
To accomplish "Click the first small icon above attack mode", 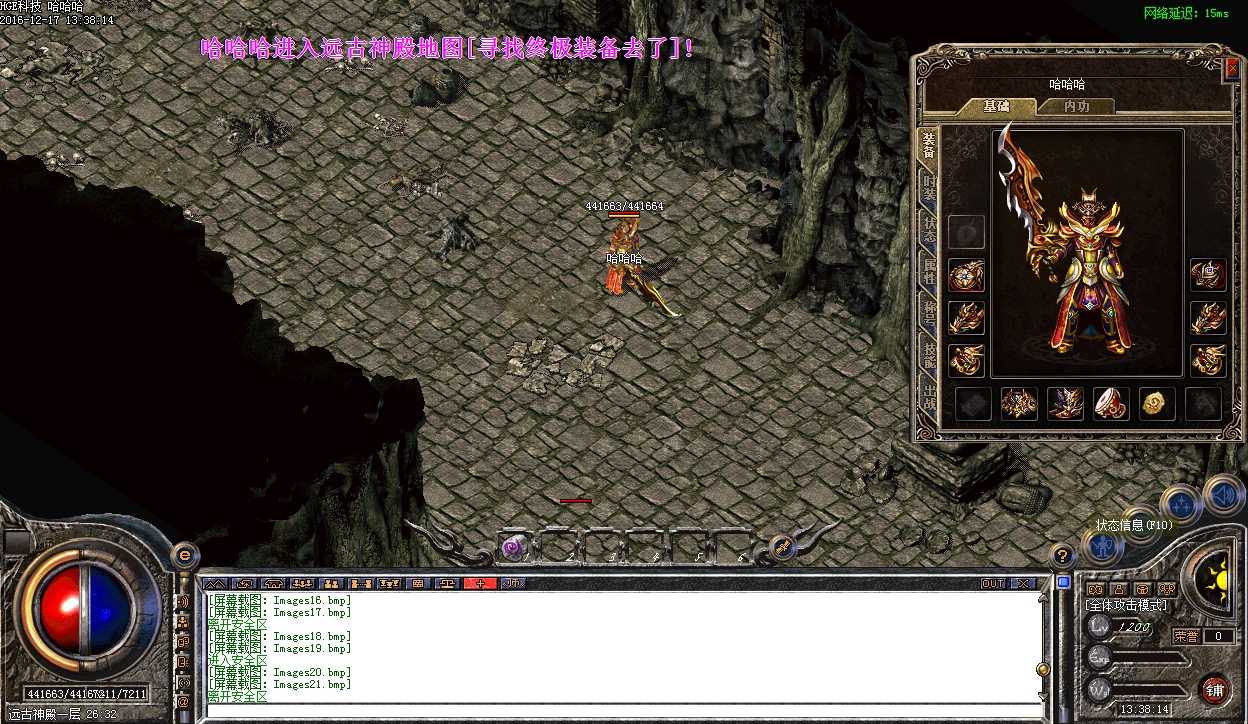I will point(1095,589).
